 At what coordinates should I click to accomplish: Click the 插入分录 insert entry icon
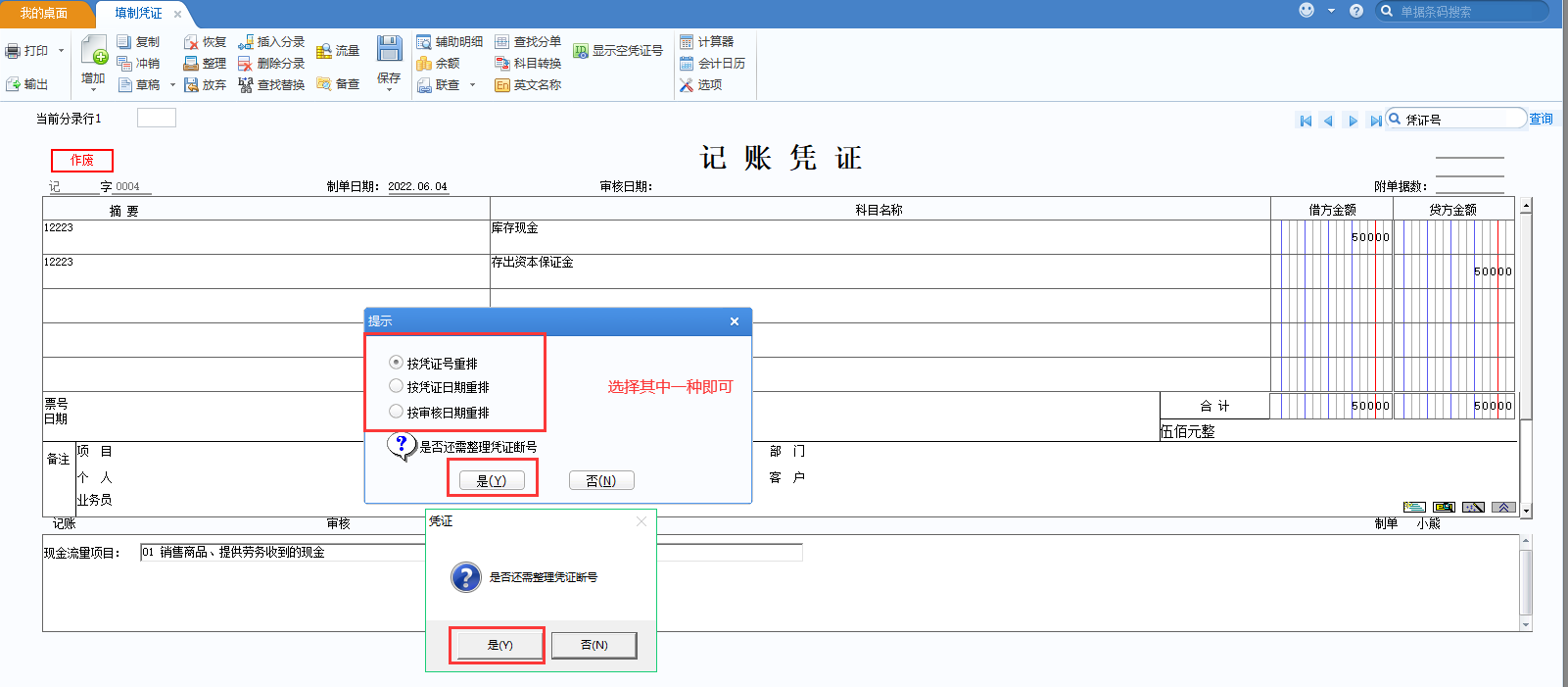click(246, 42)
